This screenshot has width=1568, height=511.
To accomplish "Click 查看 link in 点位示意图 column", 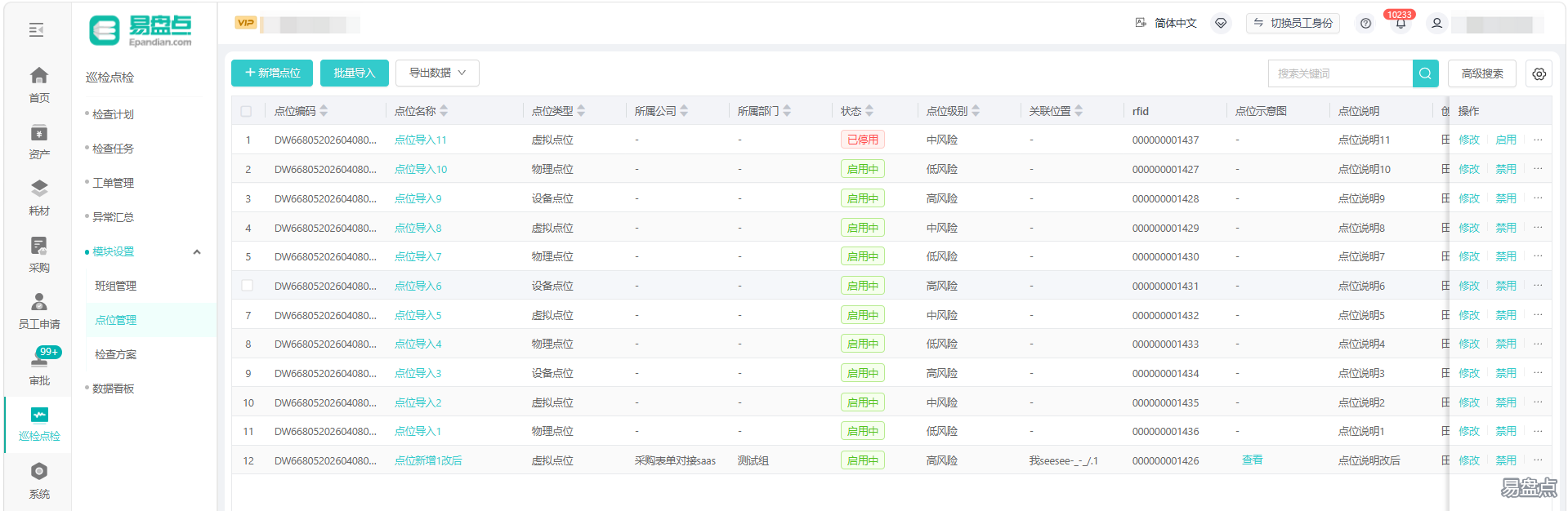I will (x=1253, y=460).
